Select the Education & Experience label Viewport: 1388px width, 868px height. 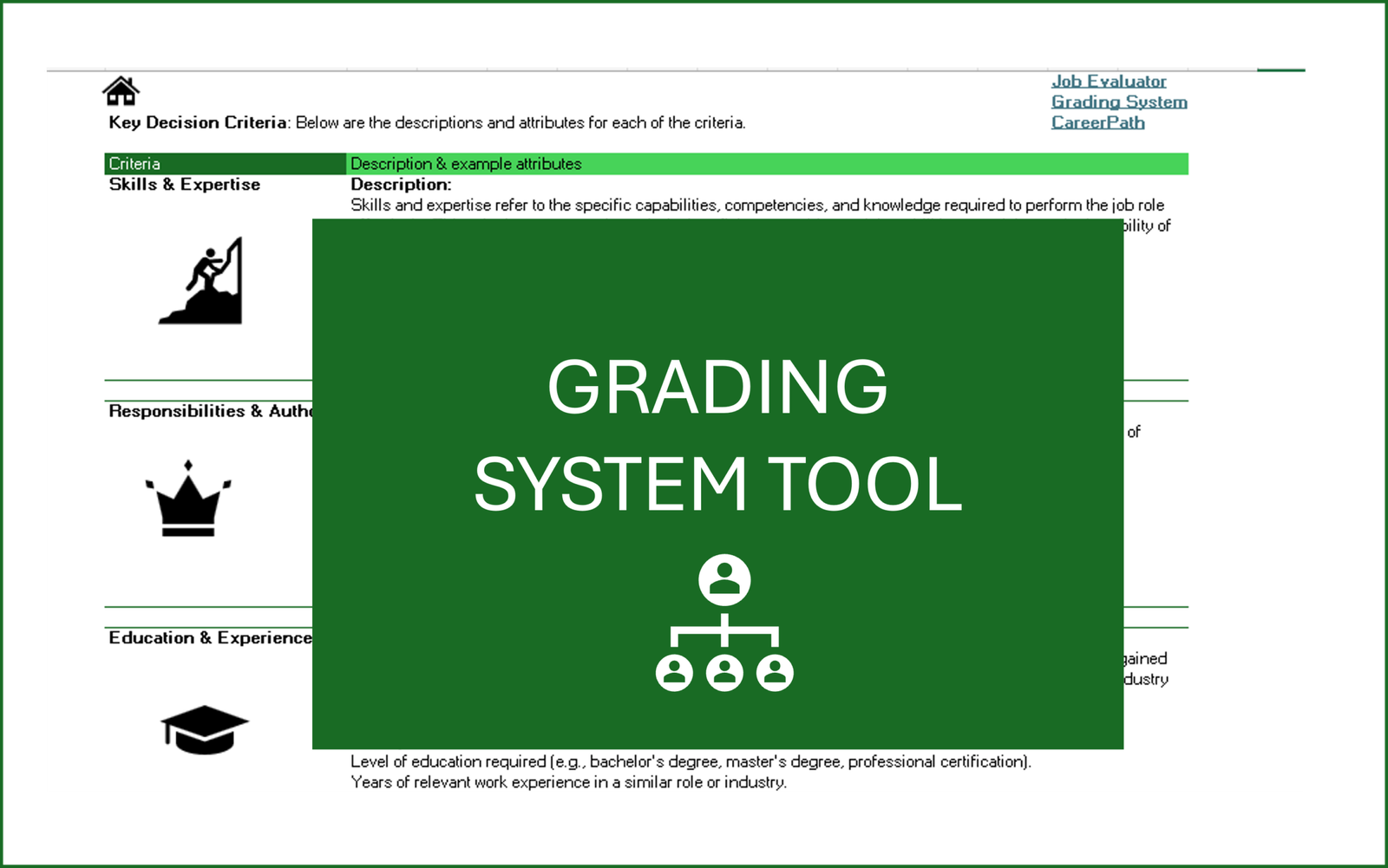(208, 638)
